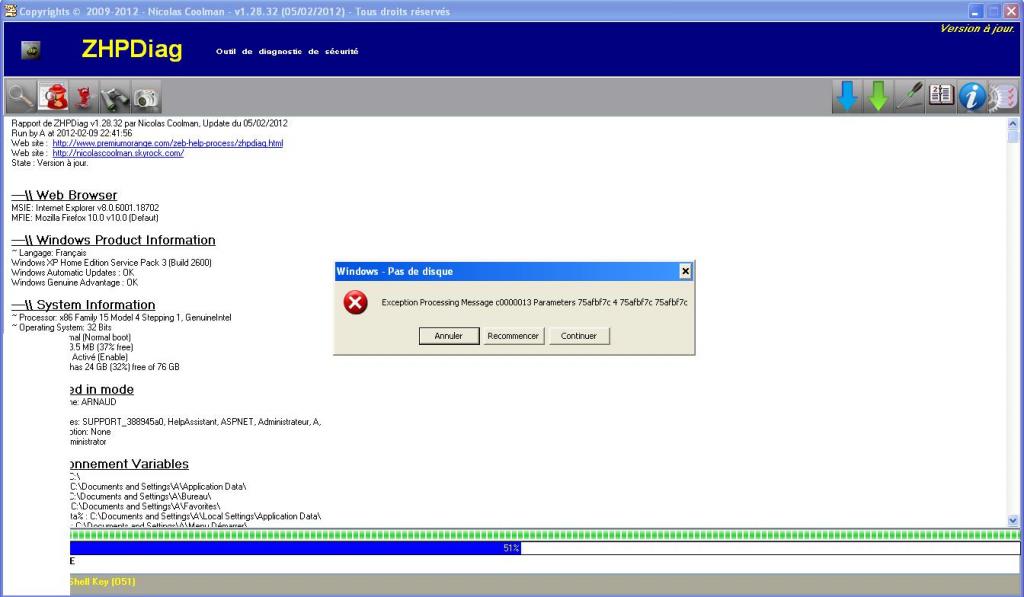This screenshot has height=597, width=1024.
Task: Click the green dashed progress strip
Action: click(x=545, y=535)
